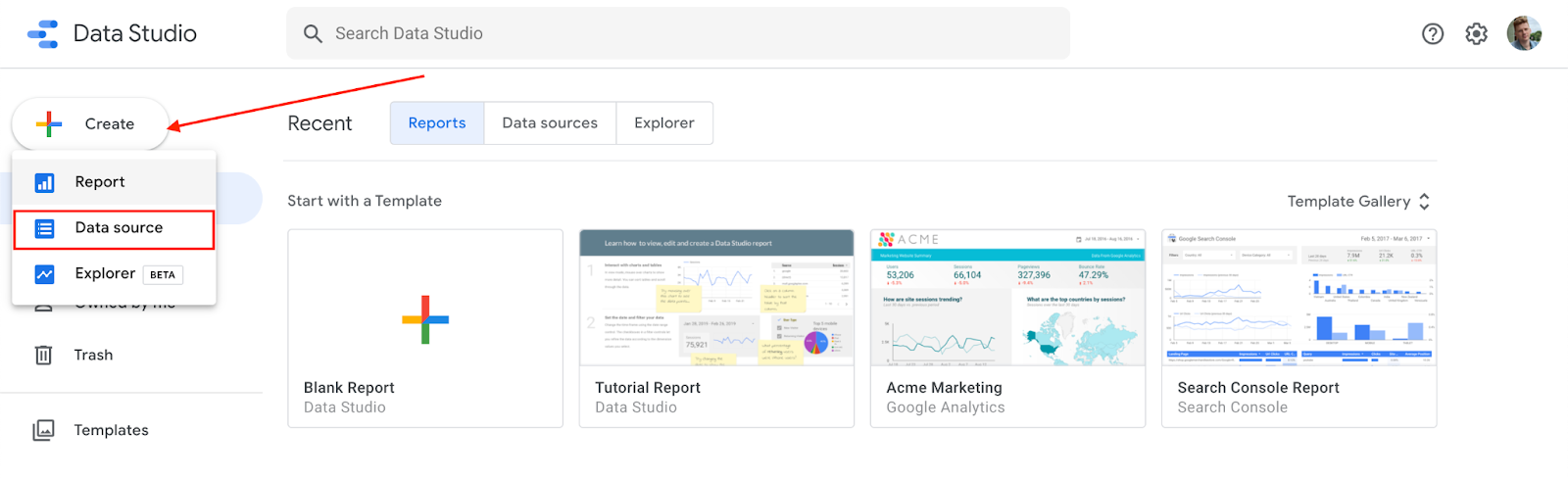Expand the Template Gallery
Image resolution: width=1568 pixels, height=478 pixels.
[x=1358, y=202]
